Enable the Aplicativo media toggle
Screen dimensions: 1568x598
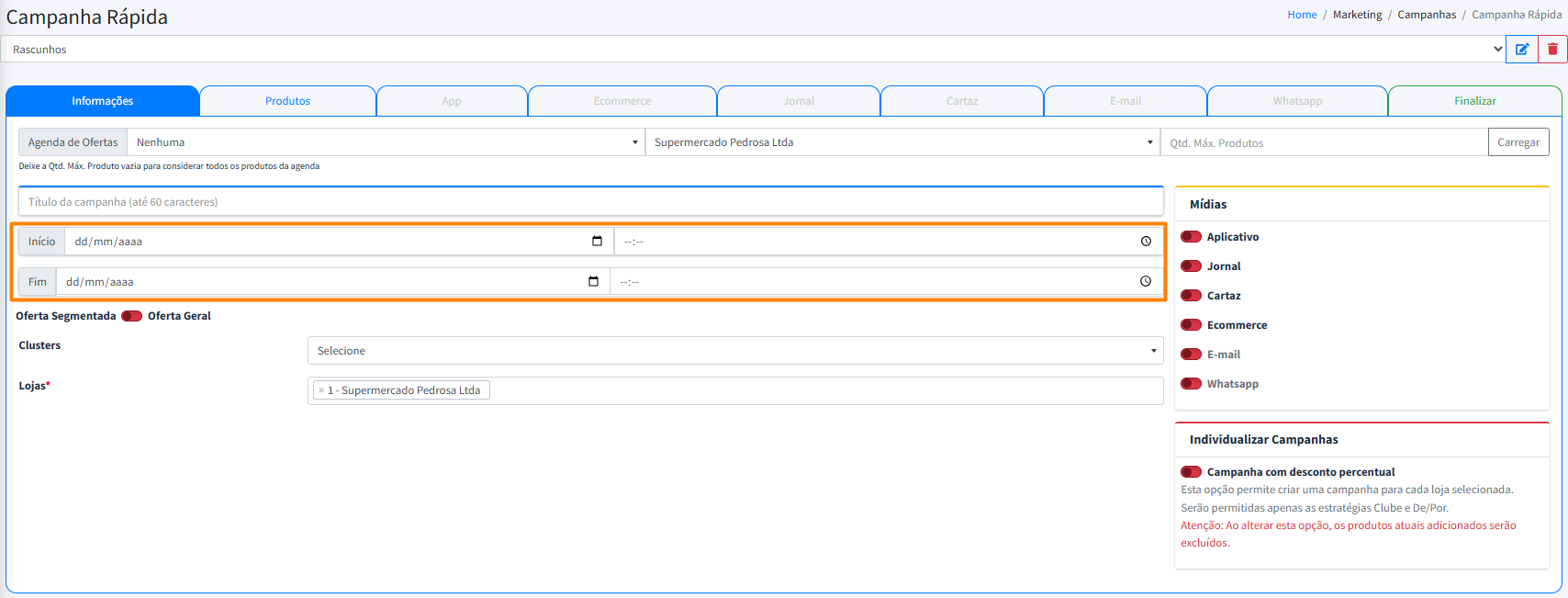point(1191,237)
